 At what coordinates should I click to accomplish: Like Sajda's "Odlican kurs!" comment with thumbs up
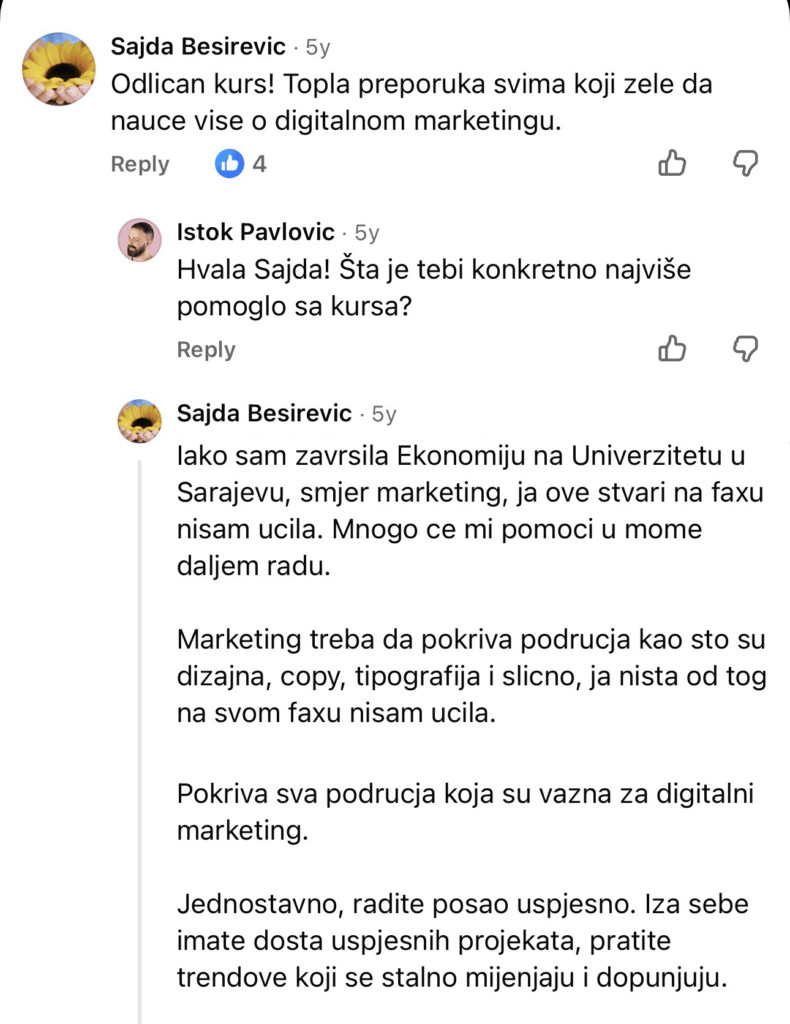672,163
